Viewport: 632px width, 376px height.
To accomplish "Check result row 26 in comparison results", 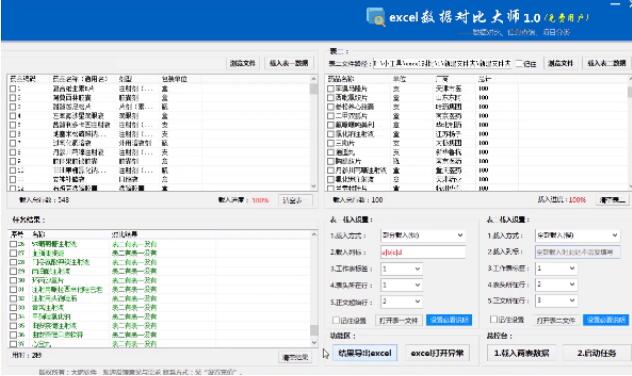I will (x=13, y=244).
